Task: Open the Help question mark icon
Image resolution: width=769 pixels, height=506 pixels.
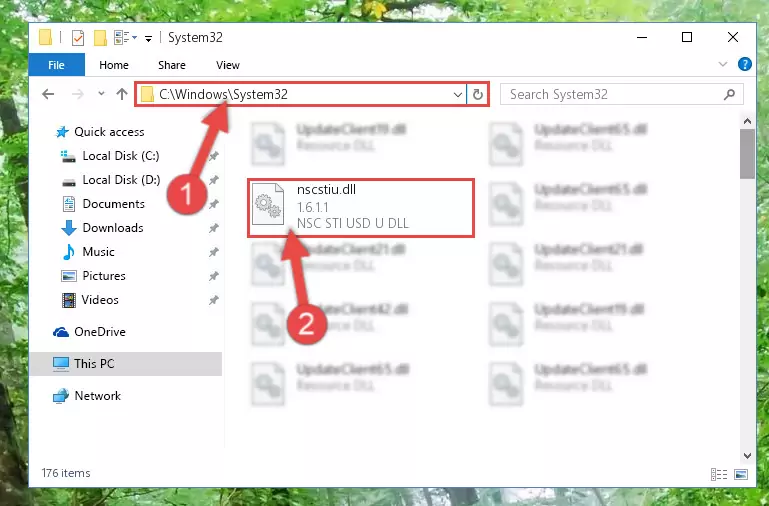Action: point(744,64)
